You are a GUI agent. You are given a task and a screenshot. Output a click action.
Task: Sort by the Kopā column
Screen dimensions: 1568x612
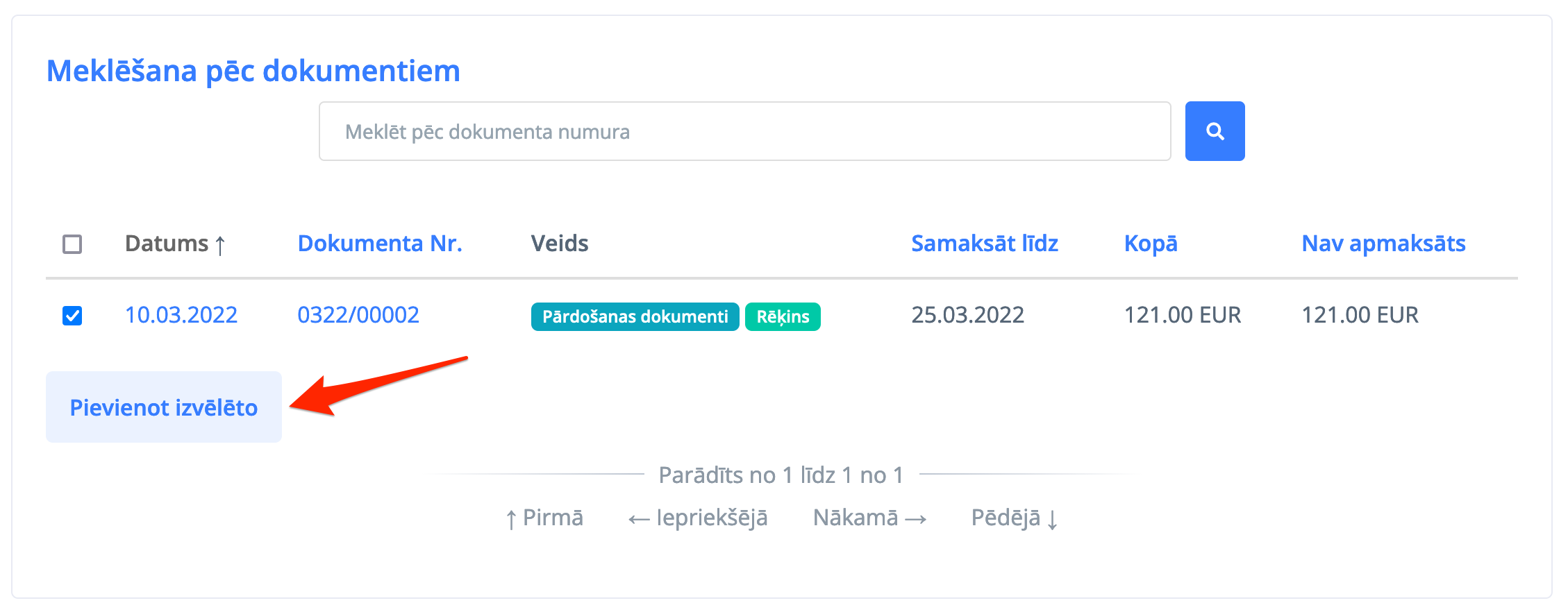[x=1151, y=244]
